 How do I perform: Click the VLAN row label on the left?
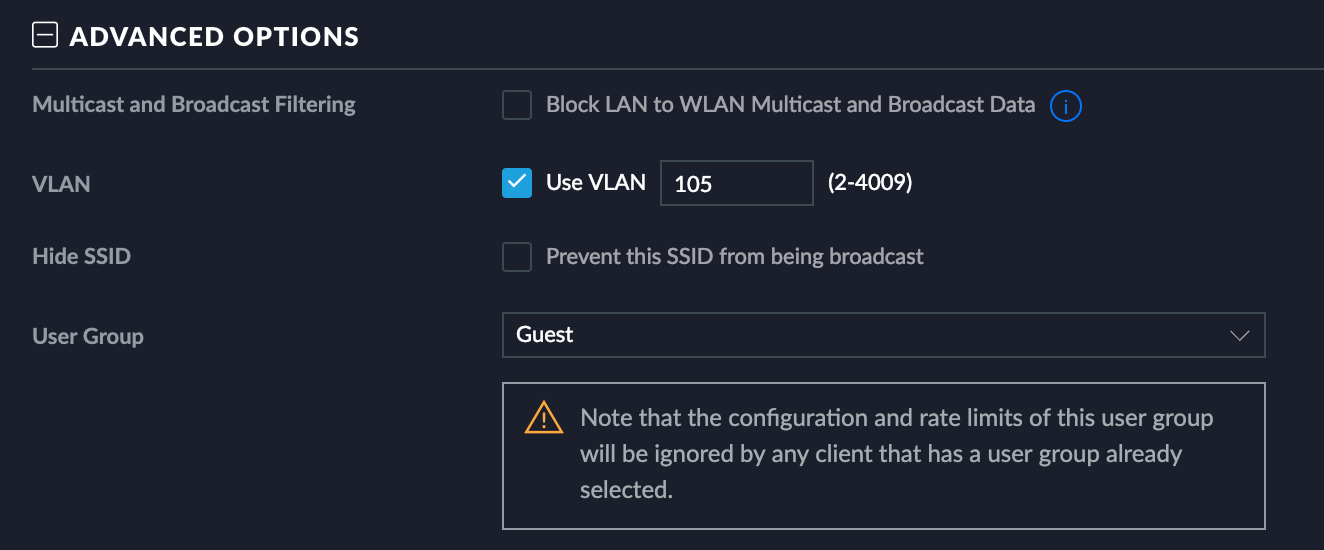62,184
